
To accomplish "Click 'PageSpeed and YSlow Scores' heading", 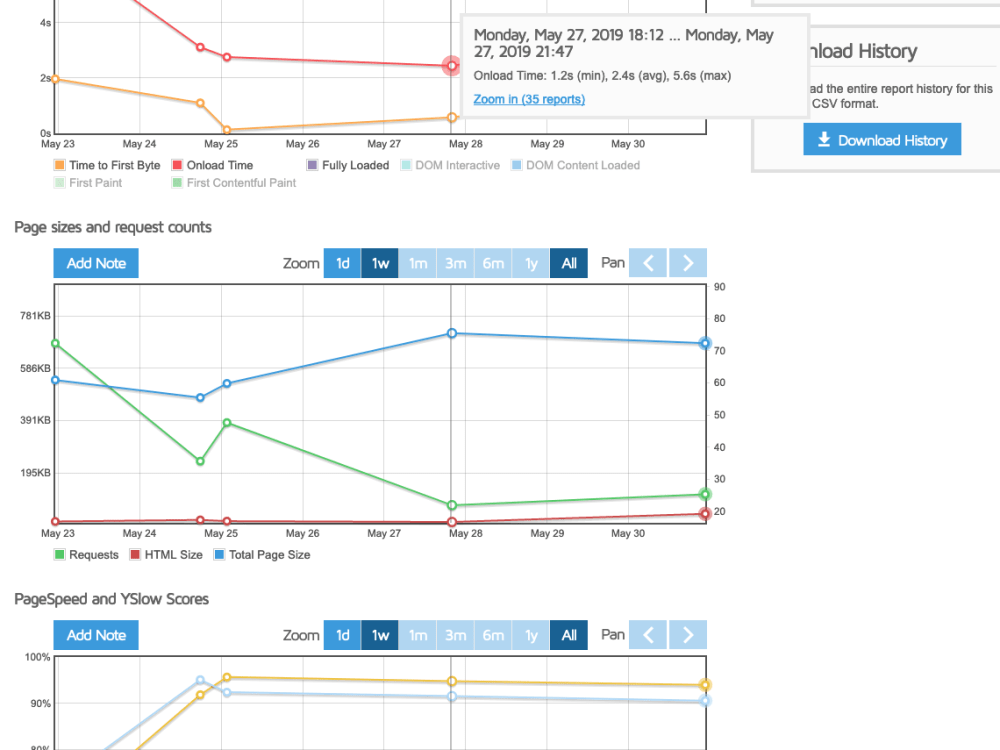I will click(x=112, y=599).
